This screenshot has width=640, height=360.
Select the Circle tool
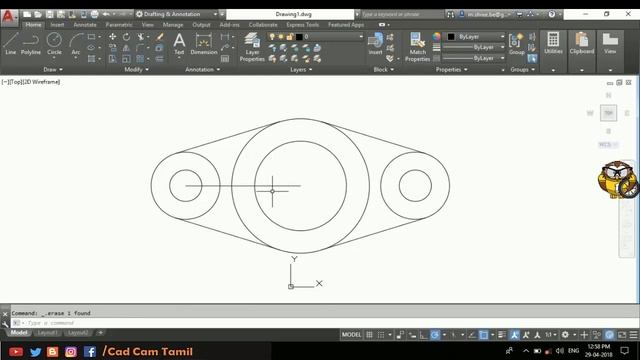54,44
